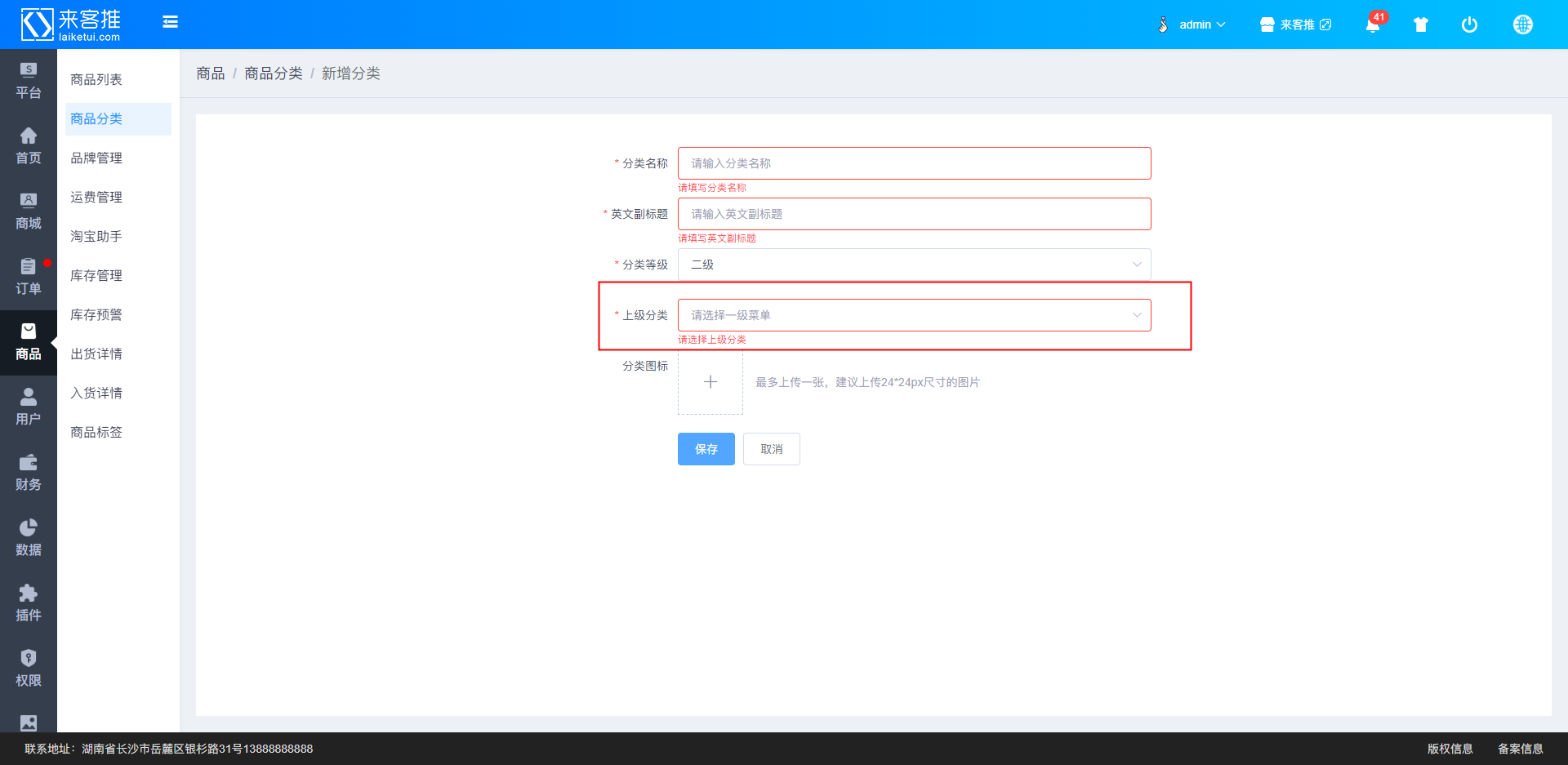Go to 首页 in sidebar
Viewport: 1568px width, 765px height.
(x=29, y=147)
